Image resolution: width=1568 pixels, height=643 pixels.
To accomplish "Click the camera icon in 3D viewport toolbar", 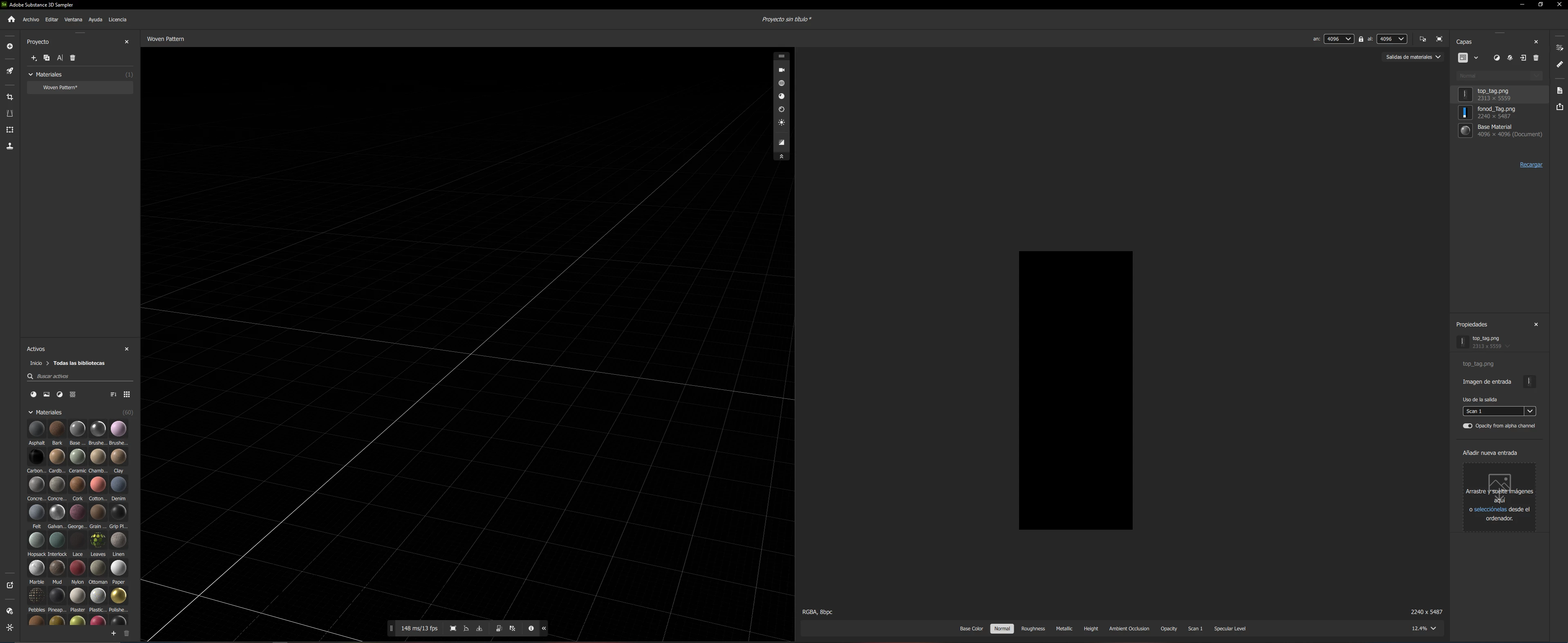I will coord(782,70).
